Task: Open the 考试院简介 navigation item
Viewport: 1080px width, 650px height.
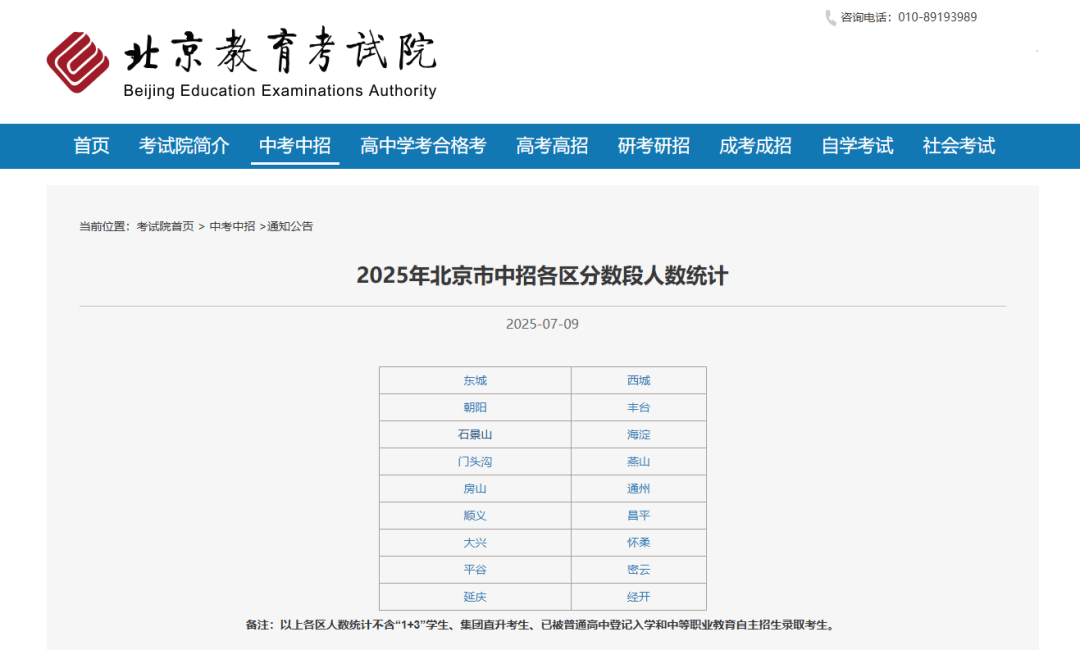Action: (x=183, y=146)
